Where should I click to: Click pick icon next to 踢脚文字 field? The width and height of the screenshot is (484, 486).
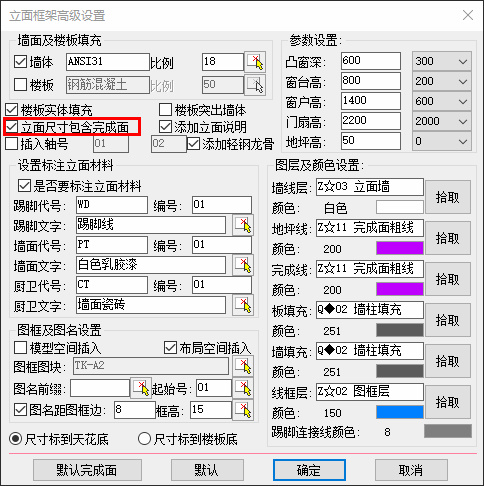243,225
